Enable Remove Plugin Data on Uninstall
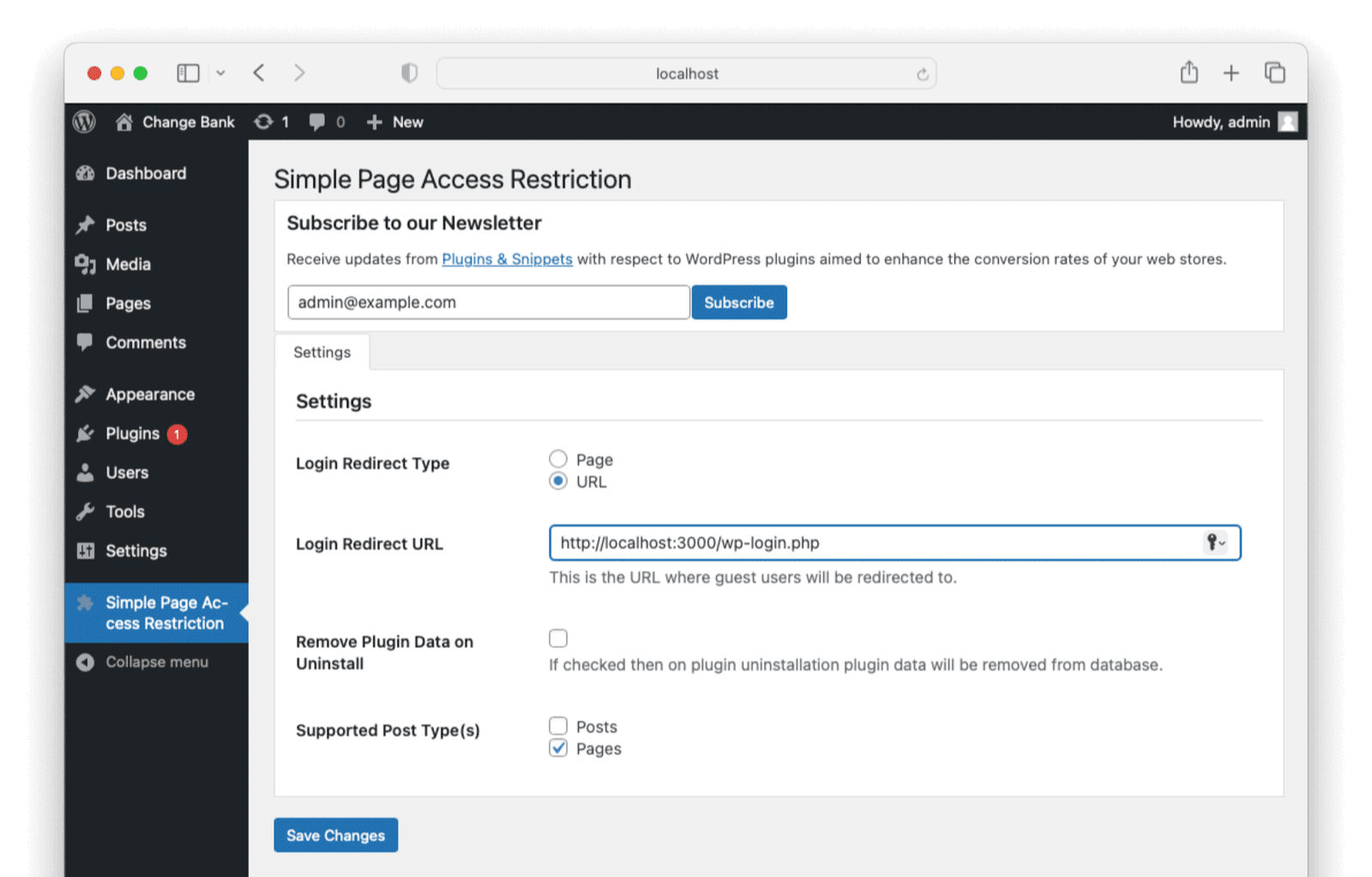The height and width of the screenshot is (877, 1372). (x=558, y=638)
